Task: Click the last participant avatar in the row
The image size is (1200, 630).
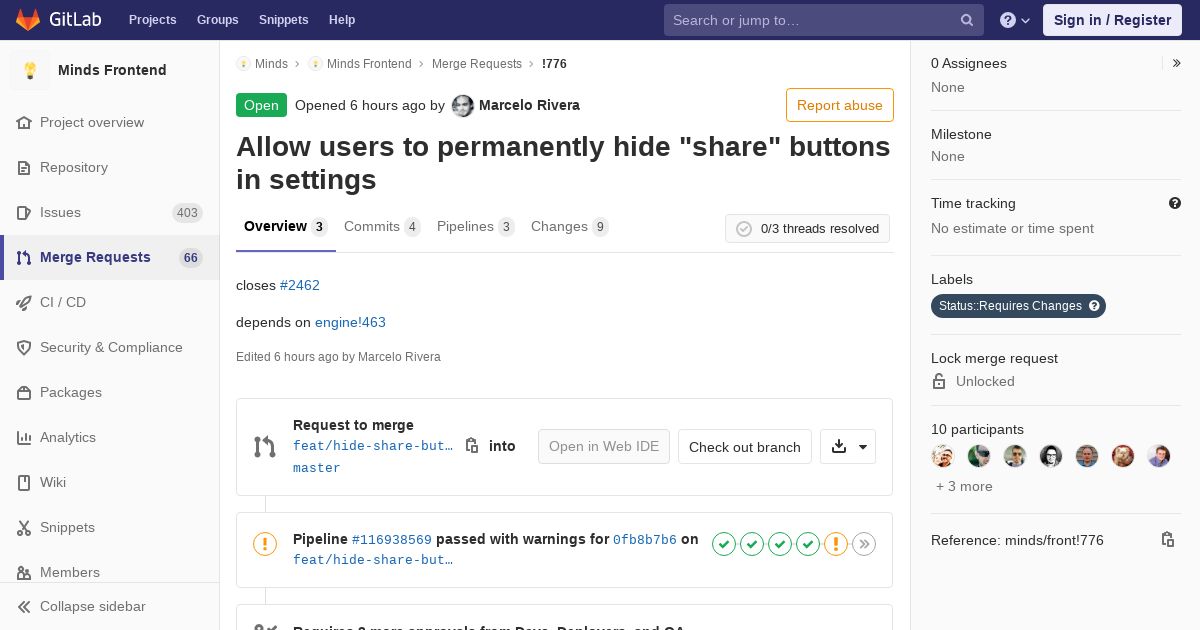Action: click(x=1159, y=456)
